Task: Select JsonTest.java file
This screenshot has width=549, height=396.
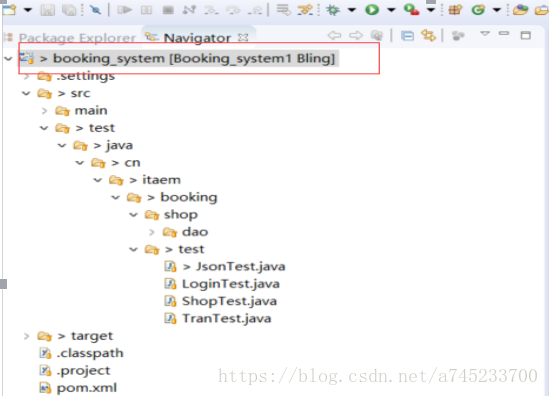Action: 225,267
